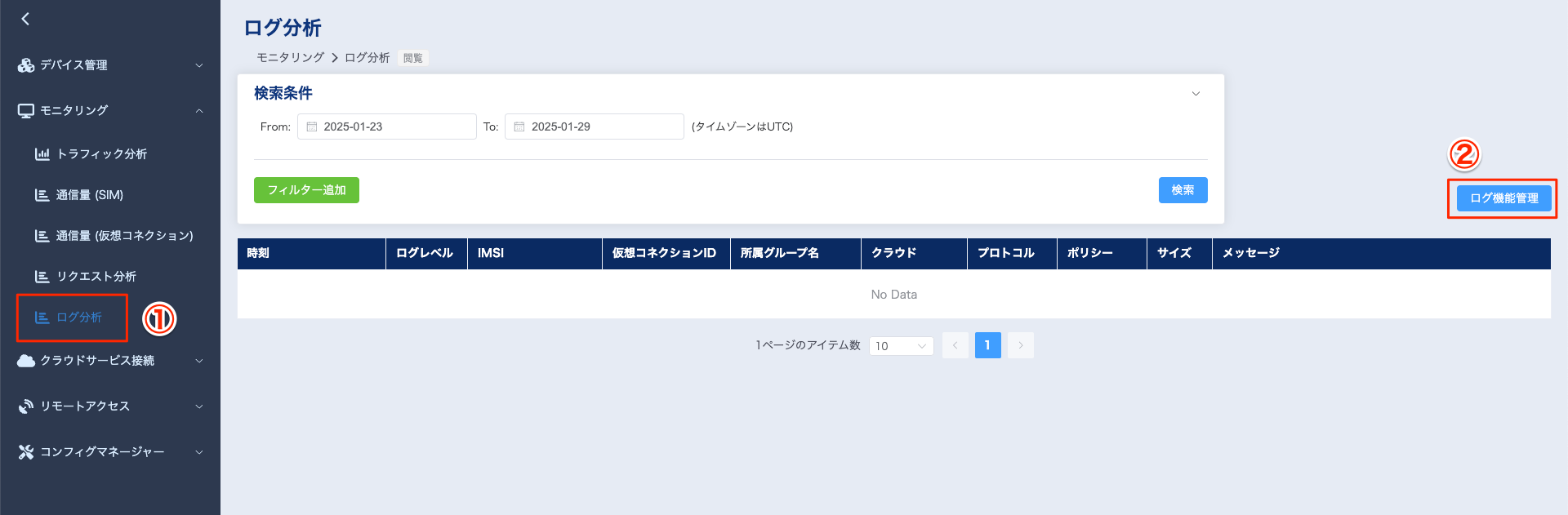Click the 検索 search button
1568x515 pixels.
coord(1183,190)
